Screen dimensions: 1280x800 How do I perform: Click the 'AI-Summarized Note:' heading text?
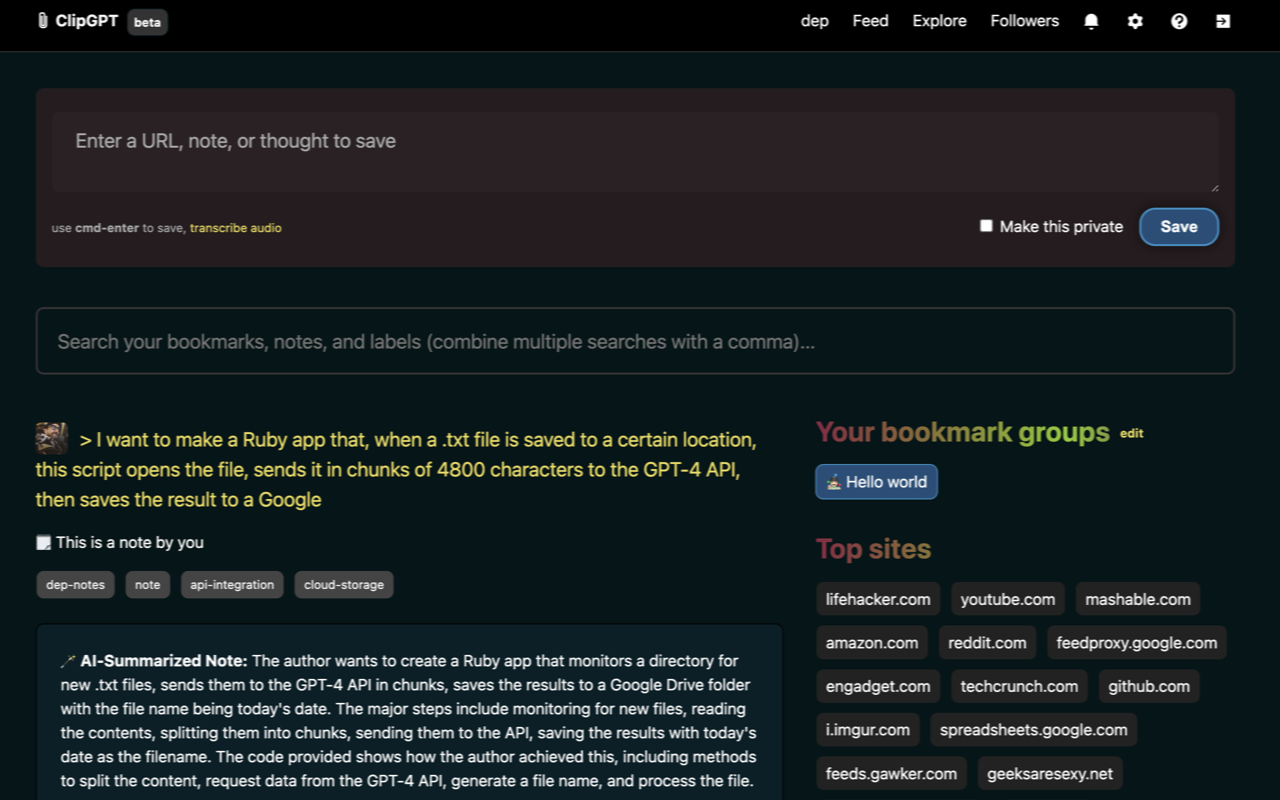click(x=163, y=661)
